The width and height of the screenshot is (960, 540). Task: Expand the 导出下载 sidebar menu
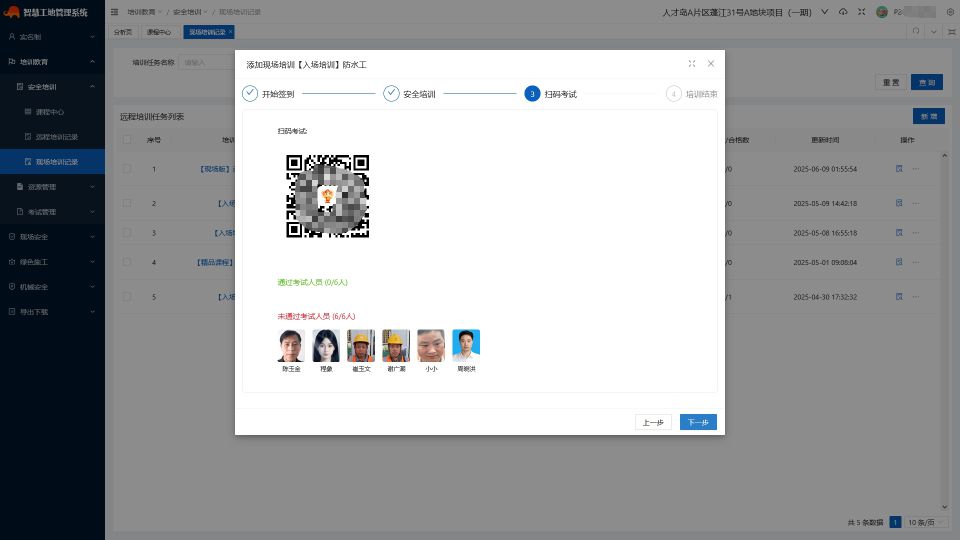coord(52,312)
